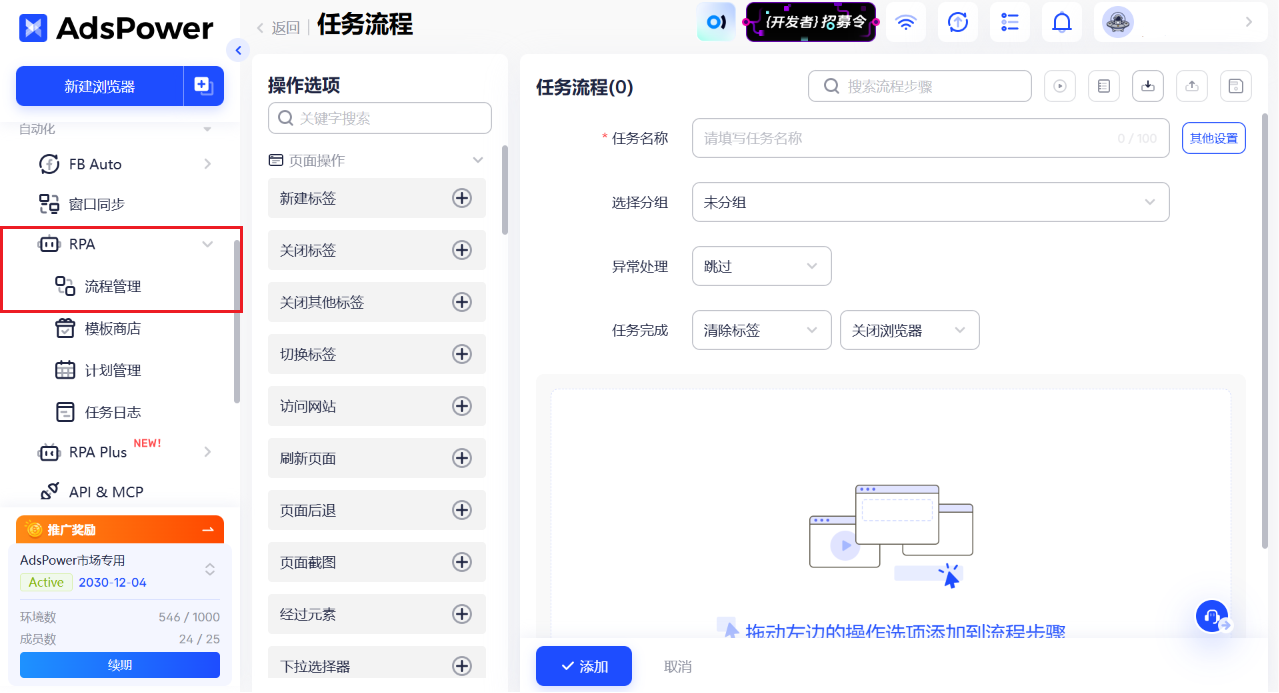Click the 新建浏览器 button
This screenshot has width=1279, height=693.
(99, 86)
